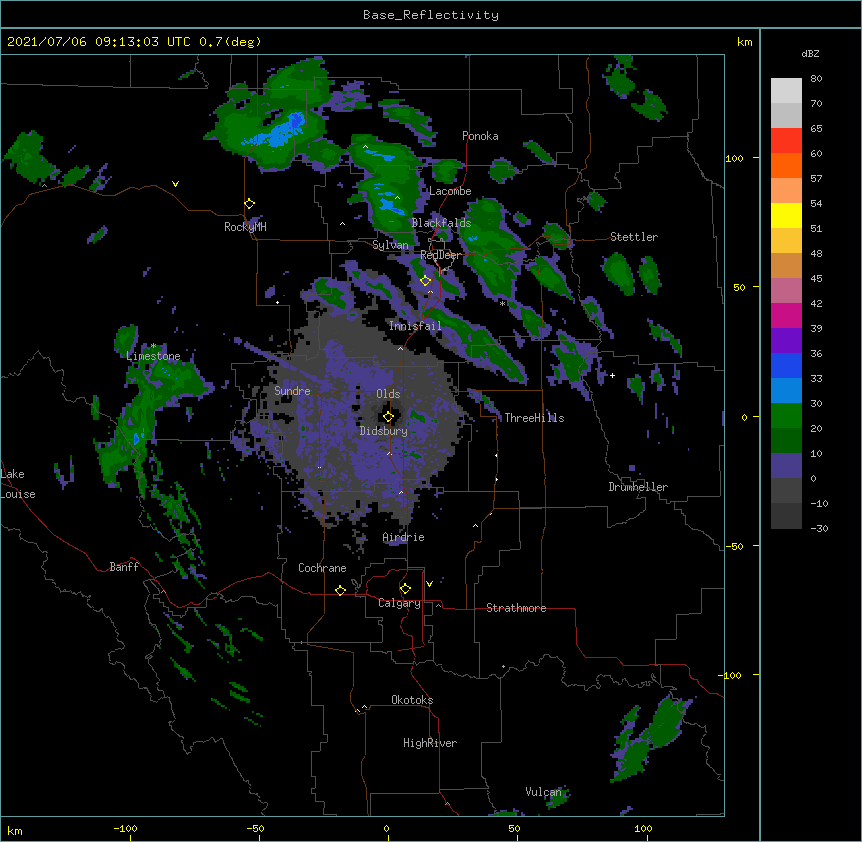Click the ThreeHills label
This screenshot has width=862, height=842.
point(534,418)
